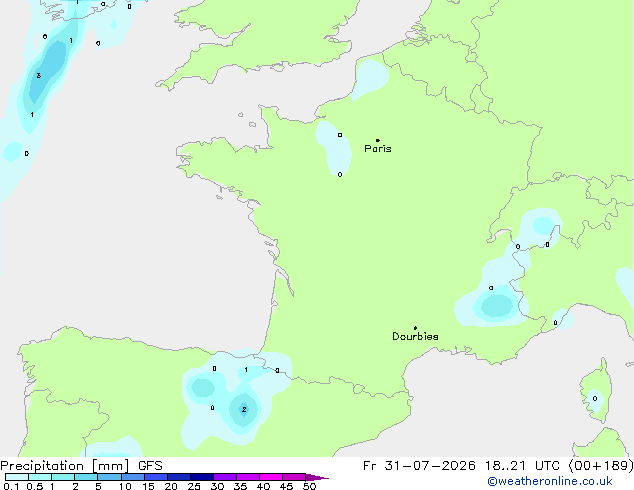Click the GFS model name label
This screenshot has height=490, width=634.
[150, 466]
